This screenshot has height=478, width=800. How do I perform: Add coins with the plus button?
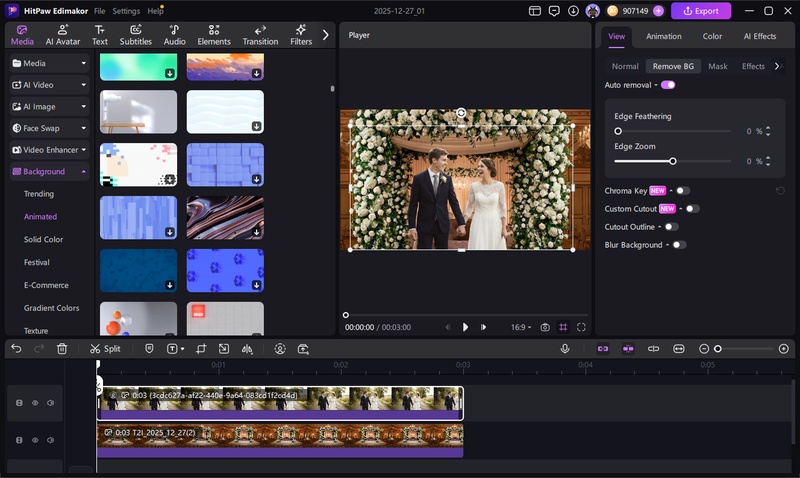(658, 11)
